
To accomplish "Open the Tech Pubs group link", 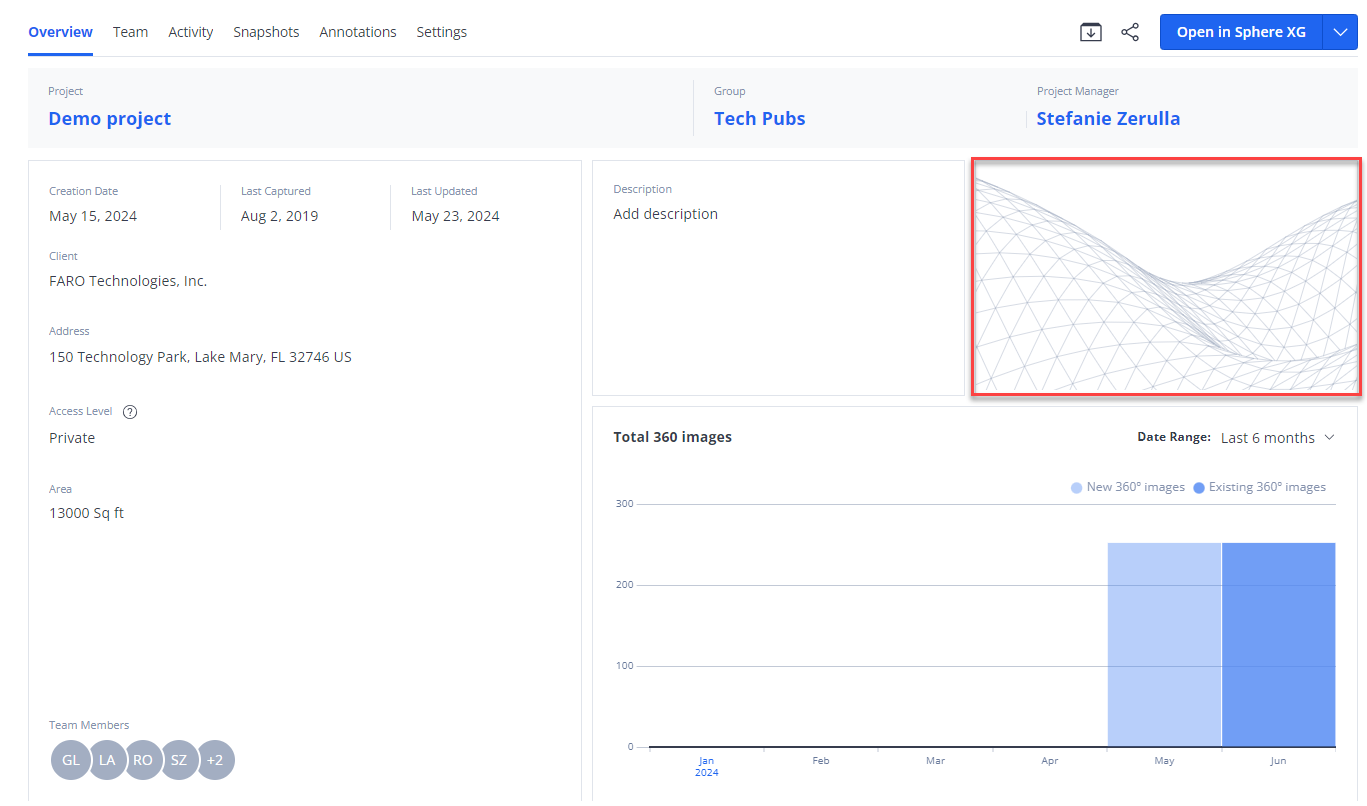I will [759, 119].
